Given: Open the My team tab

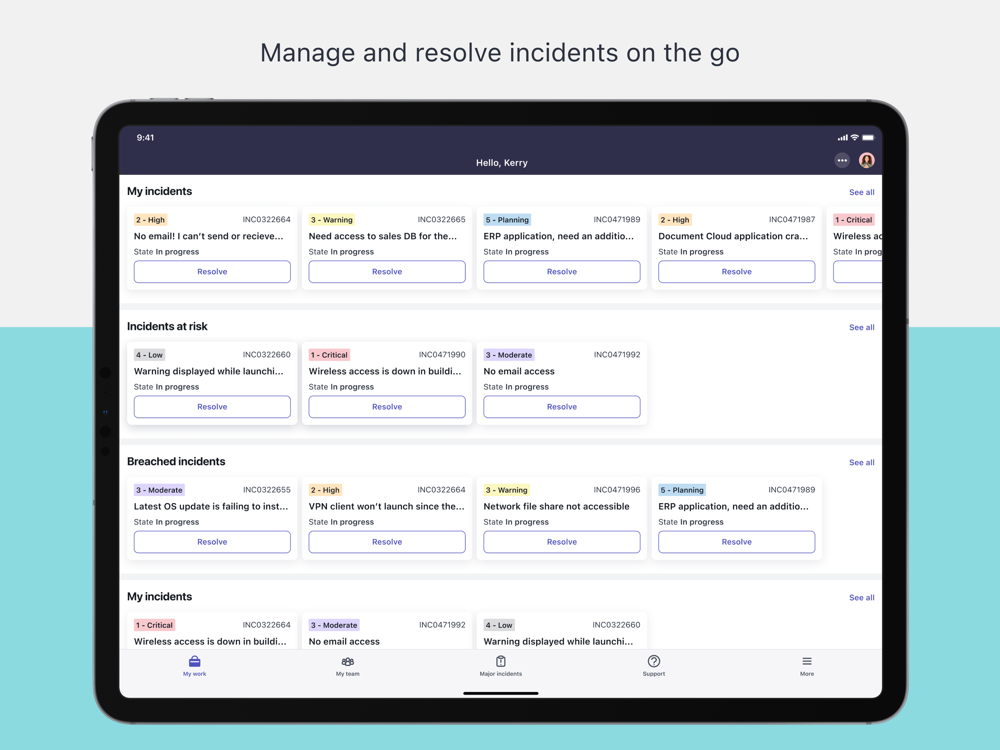Looking at the screenshot, I should [348, 666].
